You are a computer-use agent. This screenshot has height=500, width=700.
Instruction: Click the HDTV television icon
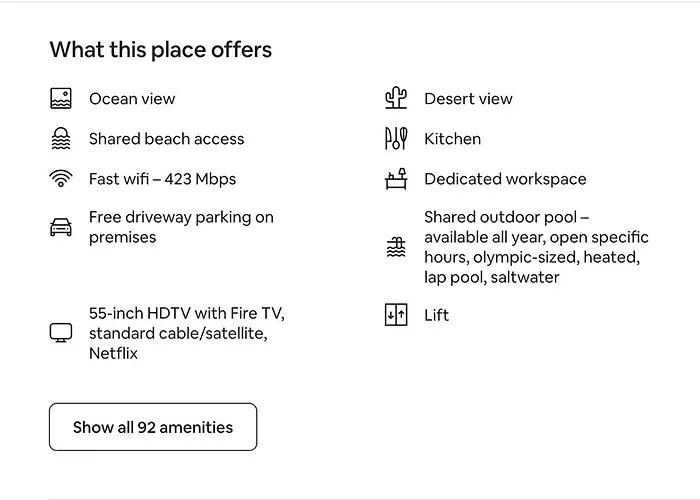[x=61, y=333]
